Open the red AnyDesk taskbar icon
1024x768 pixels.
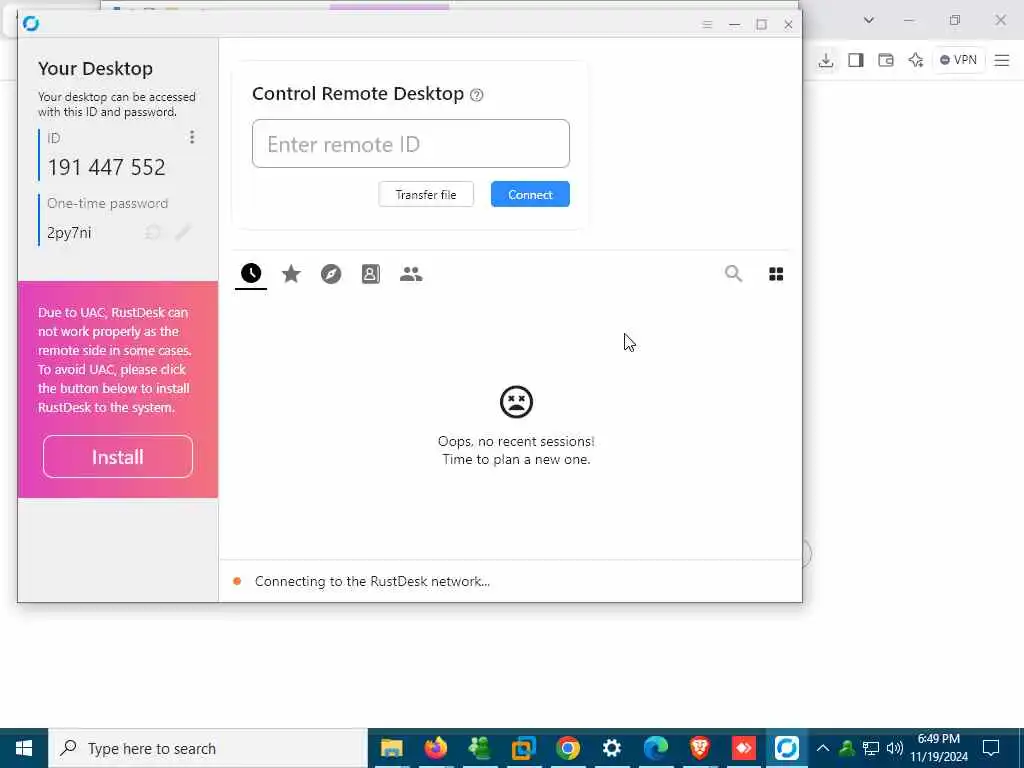743,748
